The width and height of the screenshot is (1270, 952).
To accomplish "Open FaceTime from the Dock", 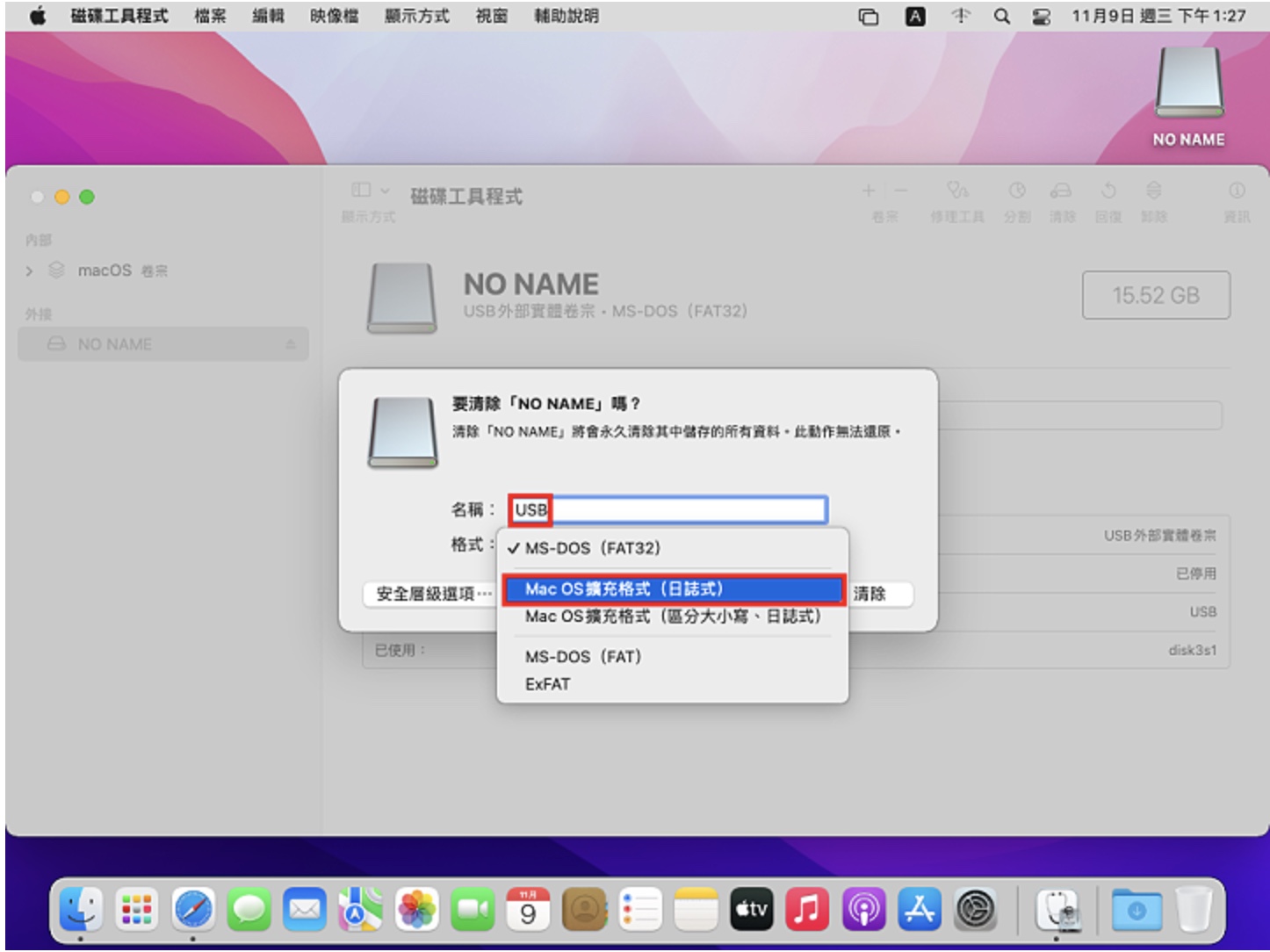I will coord(473,909).
